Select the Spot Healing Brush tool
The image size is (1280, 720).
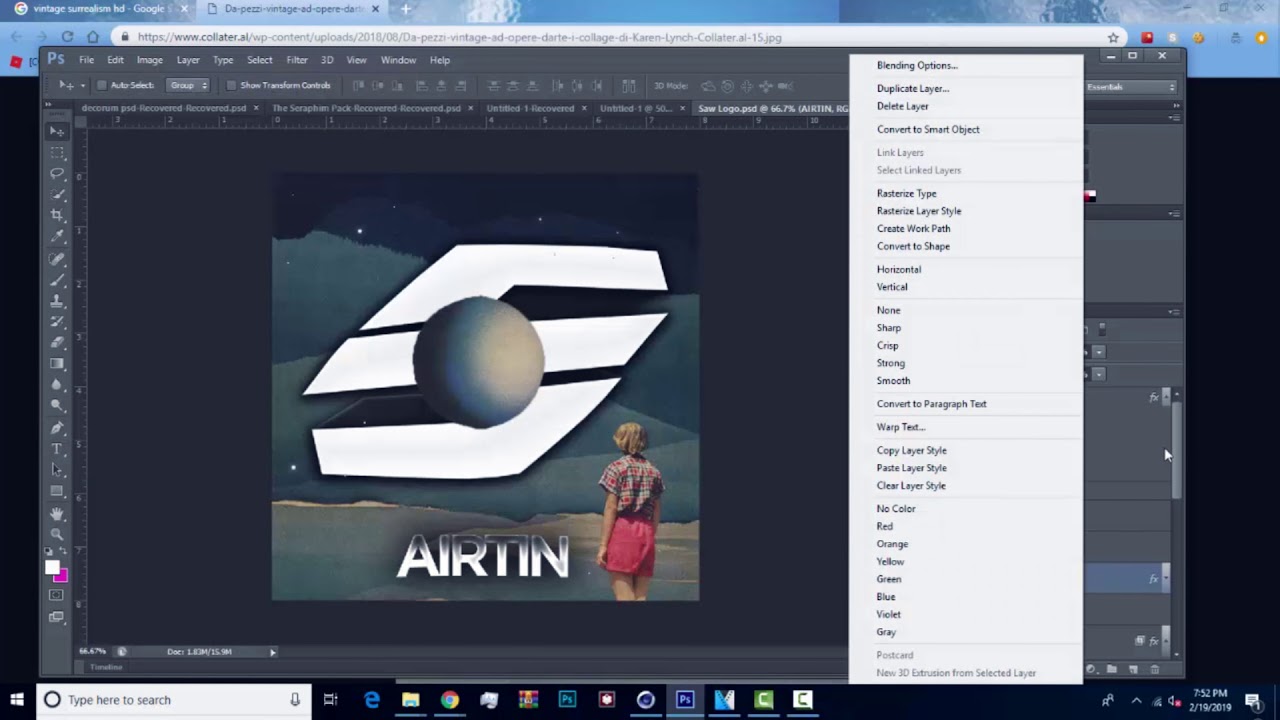pos(57,258)
